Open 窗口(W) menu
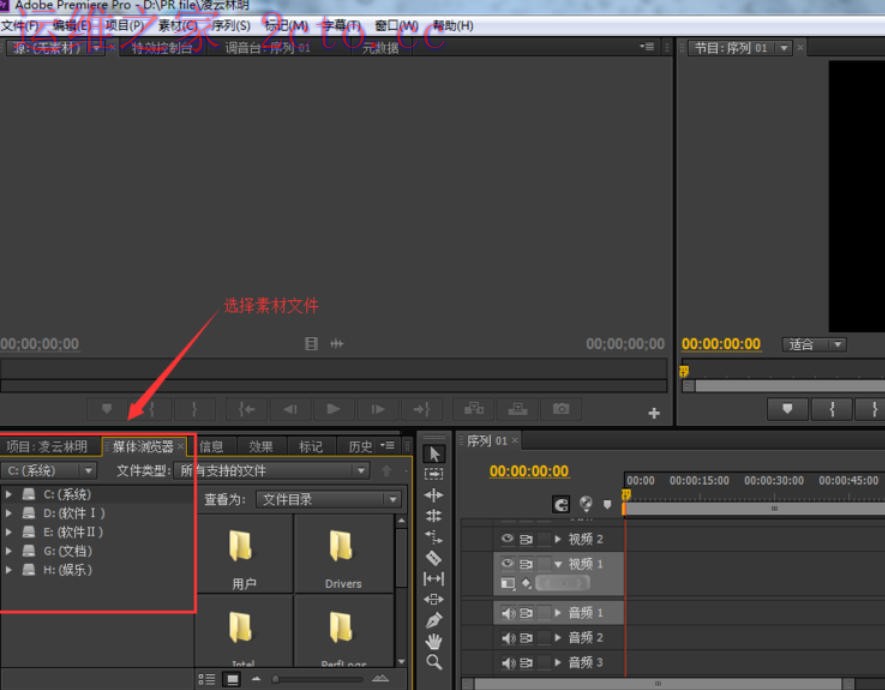This screenshot has width=885, height=690. tap(396, 26)
